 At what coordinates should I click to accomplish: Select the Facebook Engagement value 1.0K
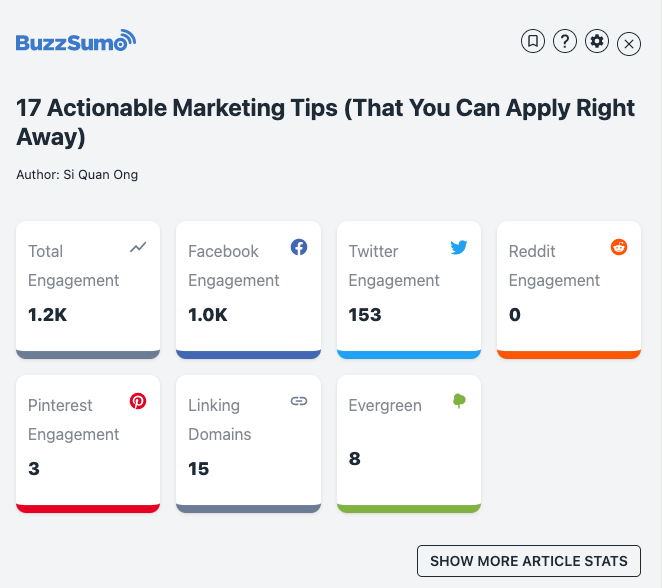tap(208, 315)
